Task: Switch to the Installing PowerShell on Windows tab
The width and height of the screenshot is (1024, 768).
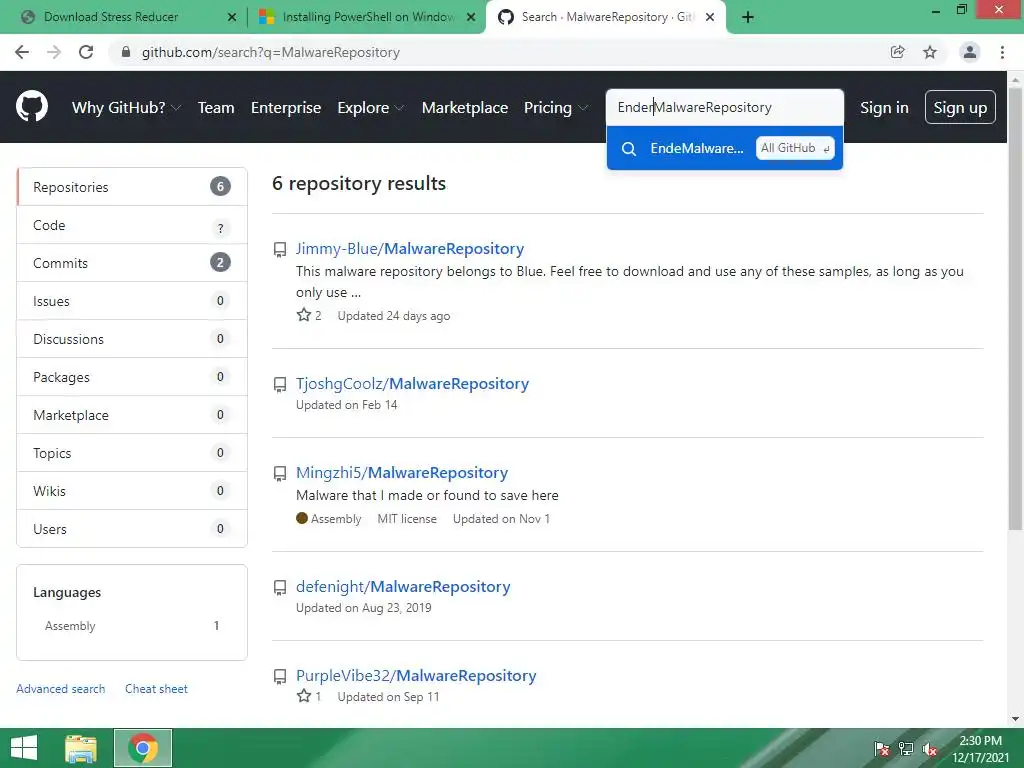Action: pyautogui.click(x=368, y=17)
